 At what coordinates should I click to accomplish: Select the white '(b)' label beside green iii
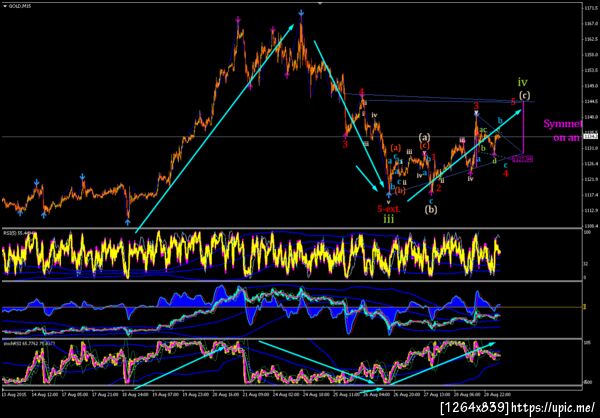431,209
